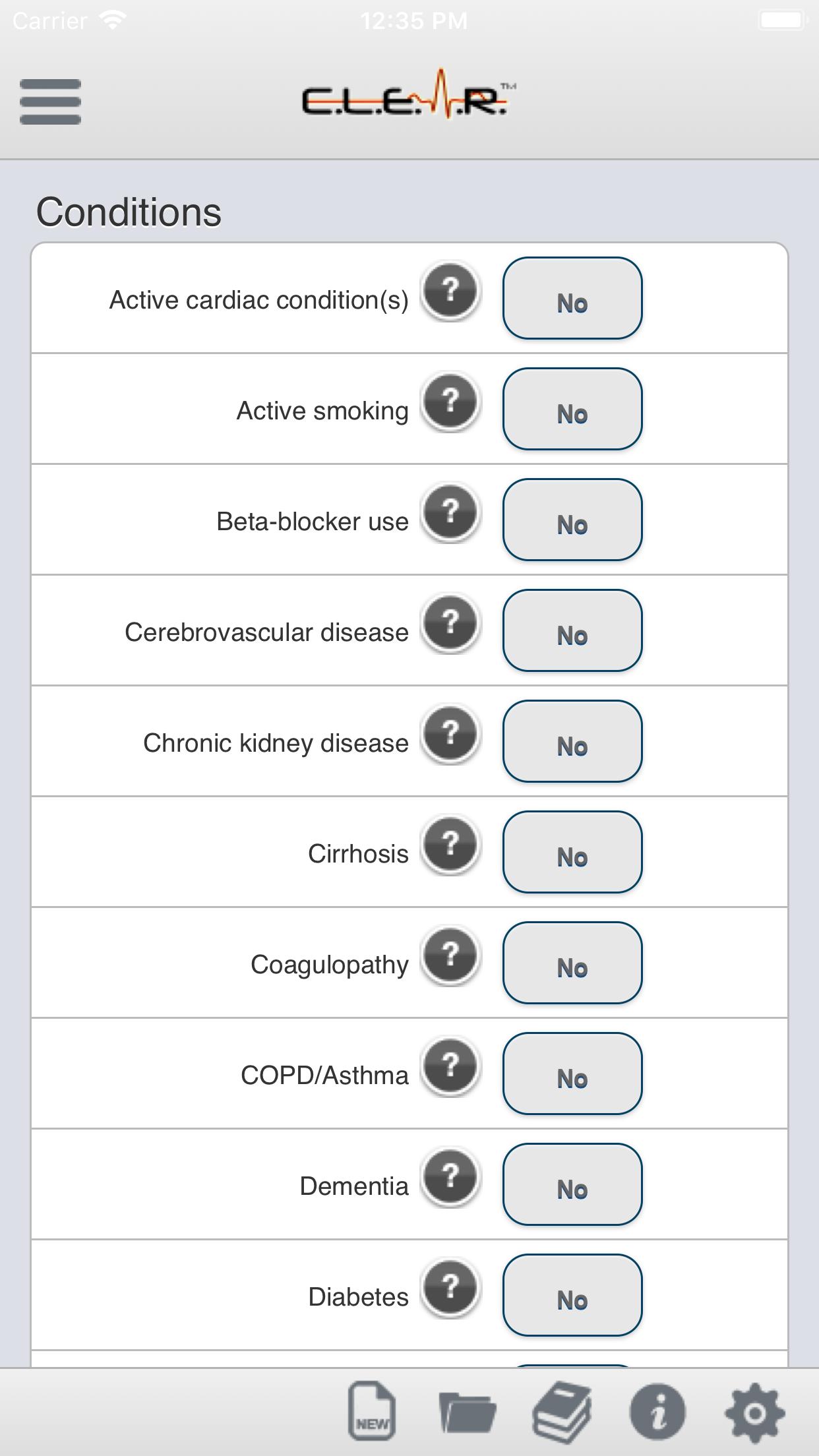The height and width of the screenshot is (1456, 819).
Task: Toggle Active cardiac condition(s) No button
Action: (572, 298)
